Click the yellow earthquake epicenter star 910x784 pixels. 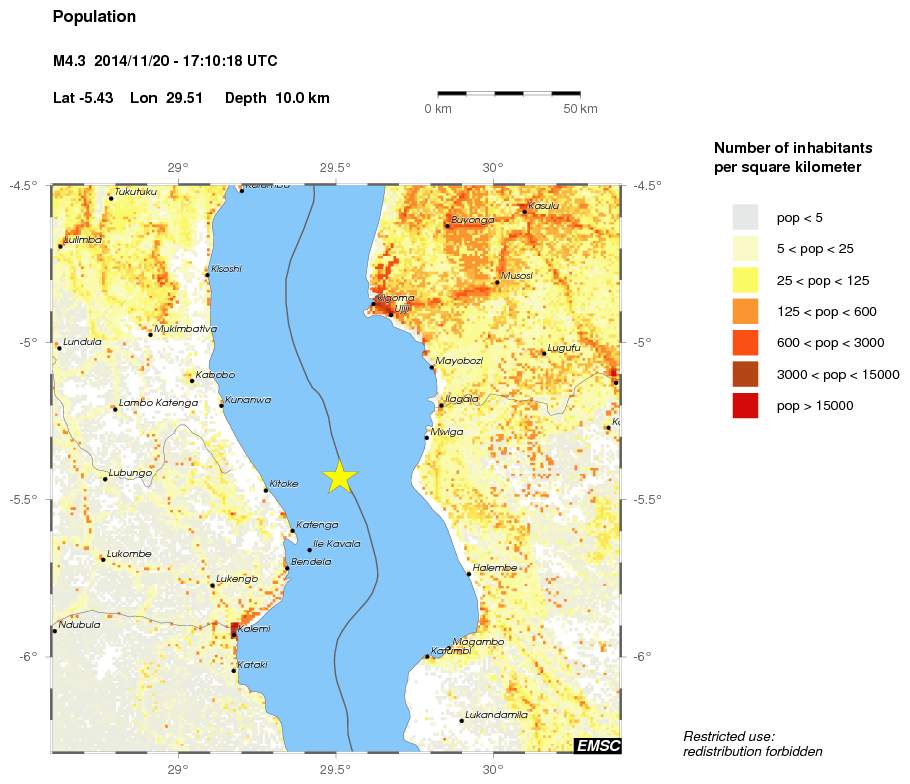[x=340, y=477]
